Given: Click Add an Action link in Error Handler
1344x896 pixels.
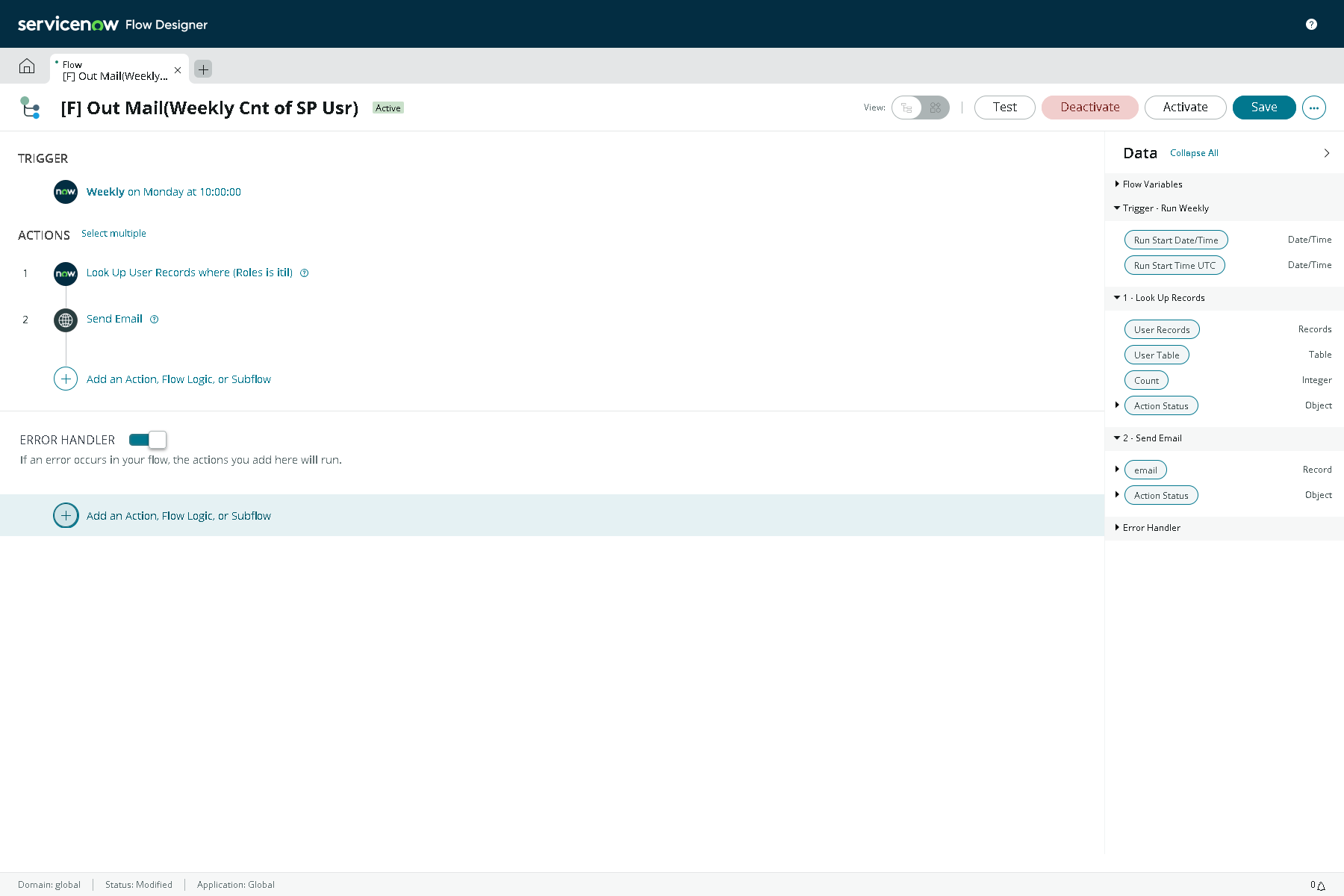Looking at the screenshot, I should point(178,516).
